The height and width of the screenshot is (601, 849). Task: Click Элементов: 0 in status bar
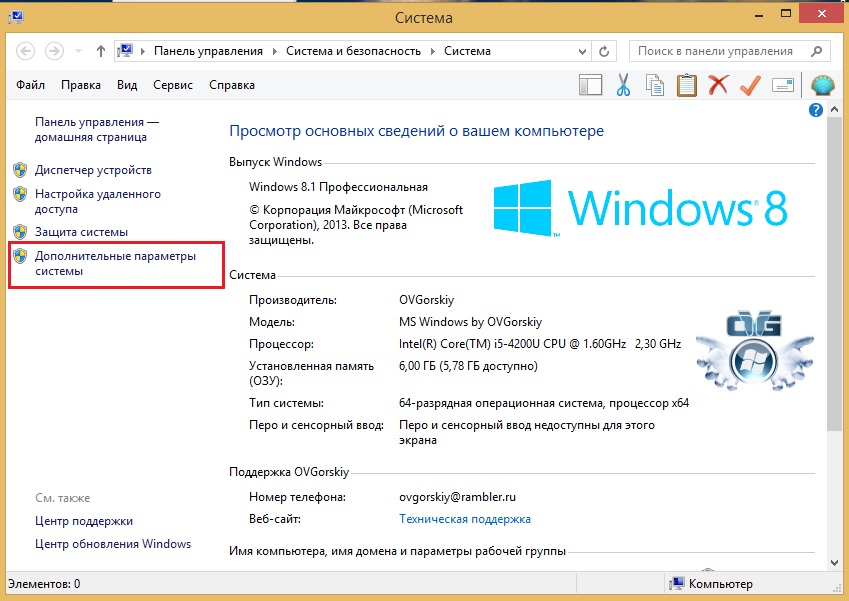[44, 584]
